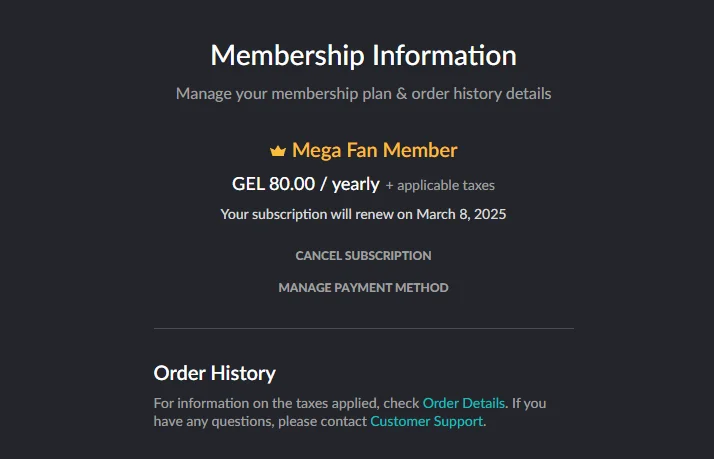This screenshot has width=714, height=459.
Task: Contact Customer Support via the link
Action: click(427, 421)
